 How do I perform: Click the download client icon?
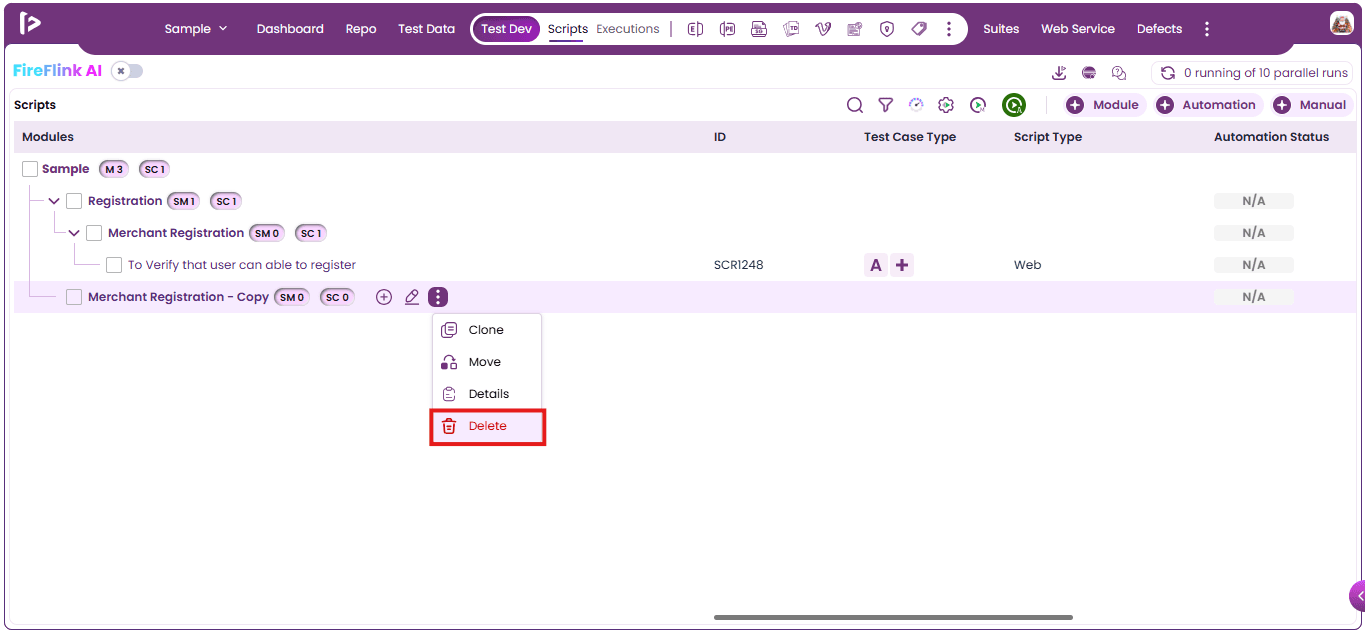tap(1059, 73)
